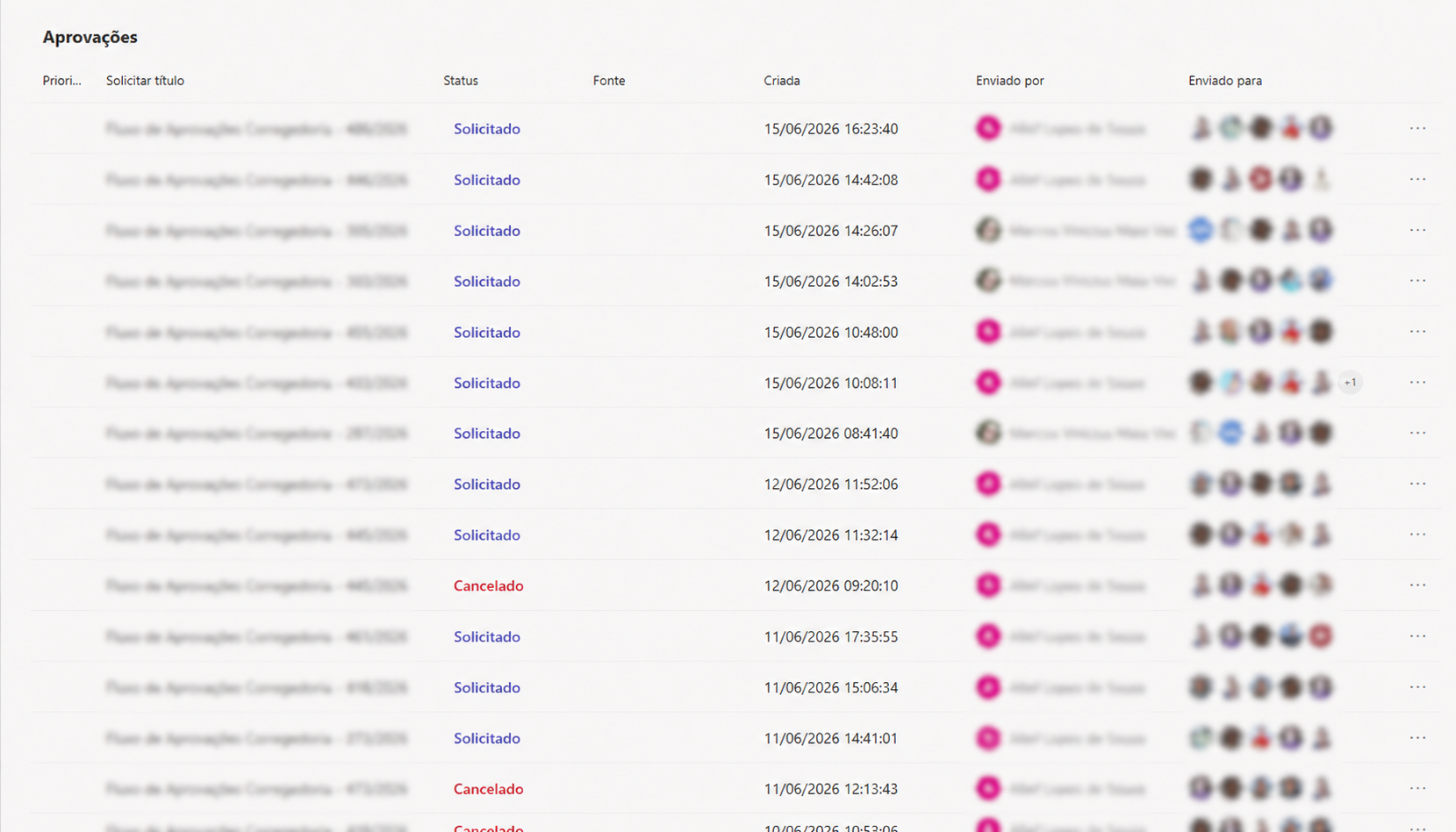Open more options for 15/06/2026 14:42:08 request
Viewport: 1456px width, 832px height.
coord(1417,179)
